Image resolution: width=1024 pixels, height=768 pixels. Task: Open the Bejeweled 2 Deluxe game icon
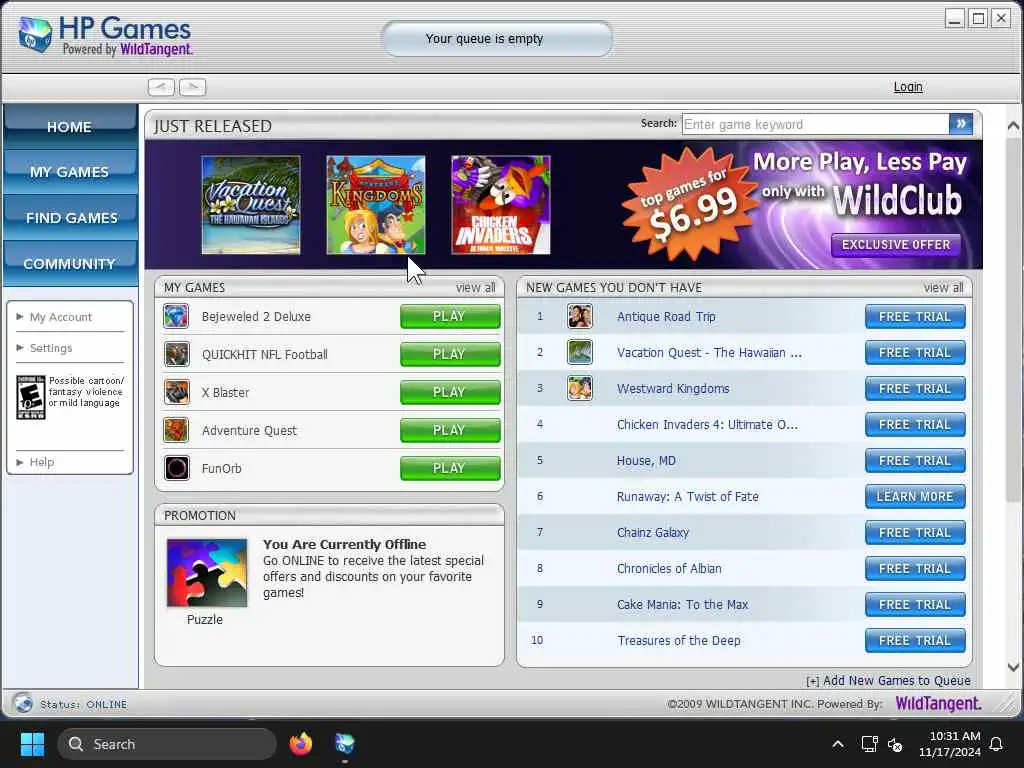[176, 317]
